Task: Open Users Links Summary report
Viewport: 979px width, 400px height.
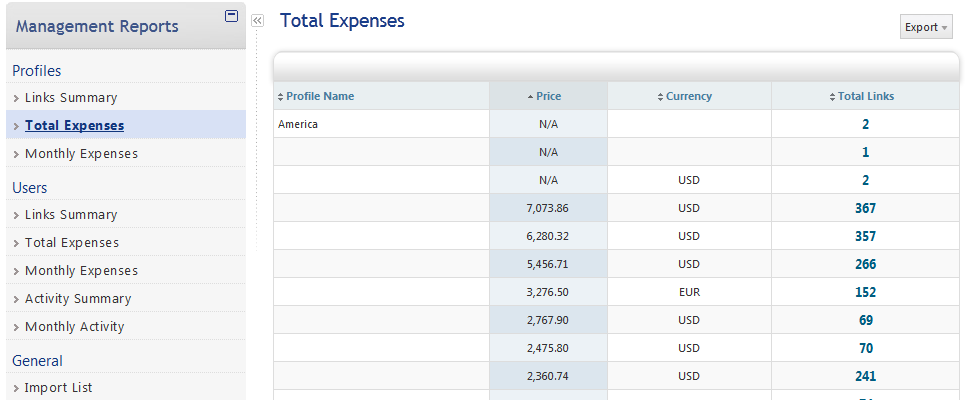Action: pyautogui.click(x=71, y=215)
